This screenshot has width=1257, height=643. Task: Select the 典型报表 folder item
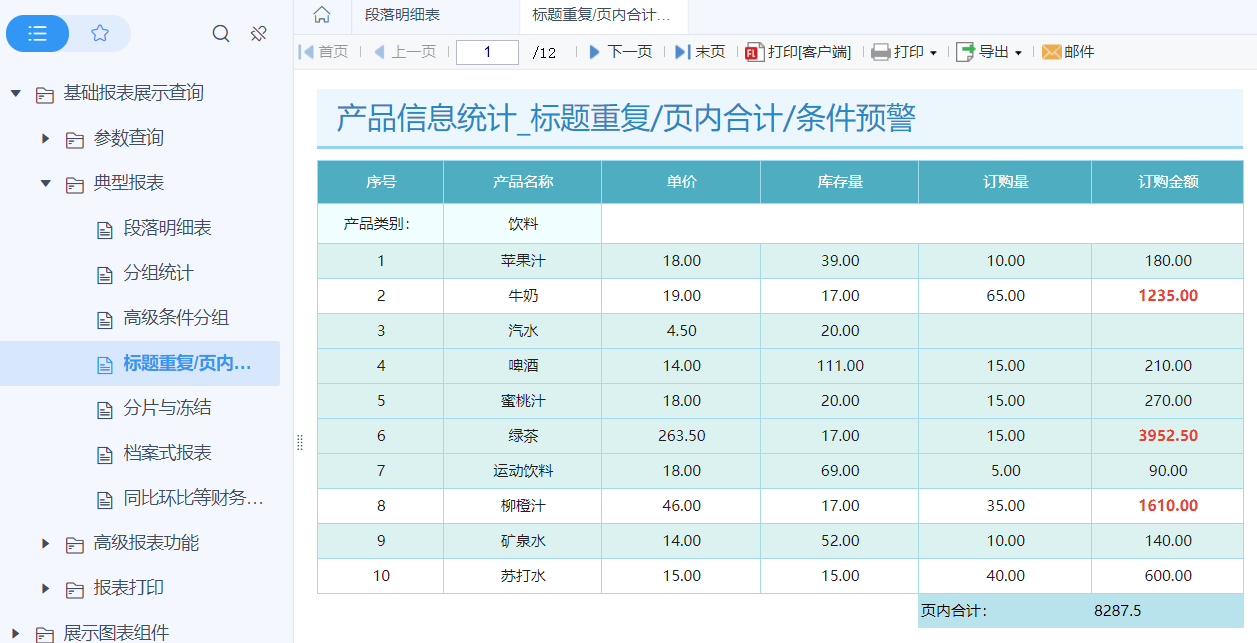tap(128, 183)
